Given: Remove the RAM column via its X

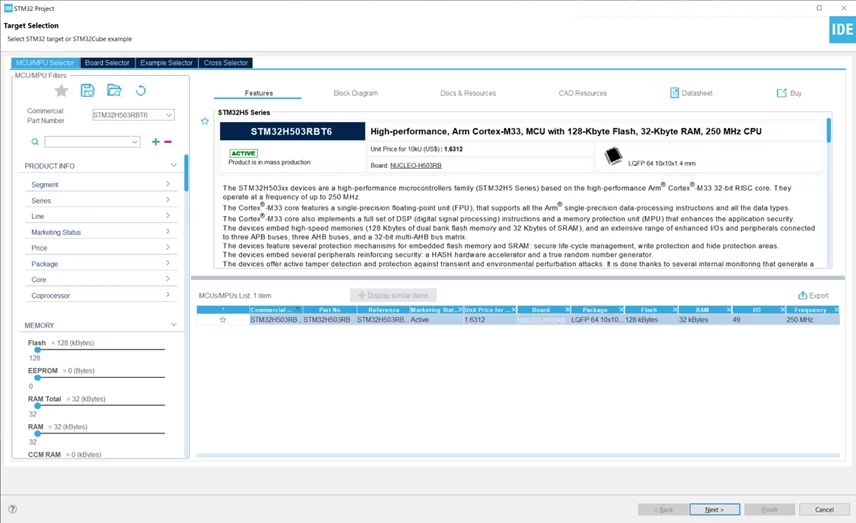Looking at the screenshot, I should click(729, 310).
